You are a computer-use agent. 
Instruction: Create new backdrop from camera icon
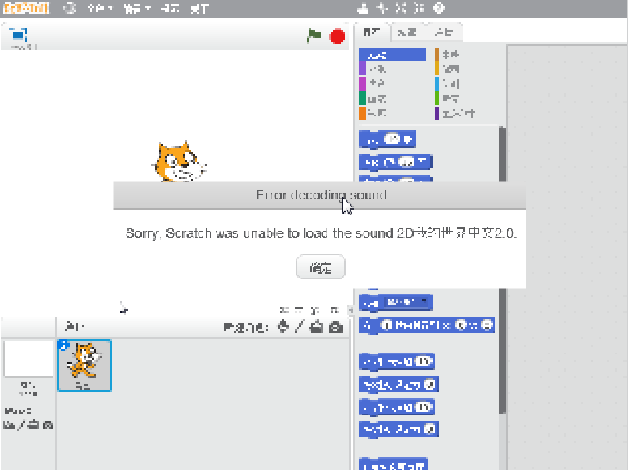pos(48,425)
